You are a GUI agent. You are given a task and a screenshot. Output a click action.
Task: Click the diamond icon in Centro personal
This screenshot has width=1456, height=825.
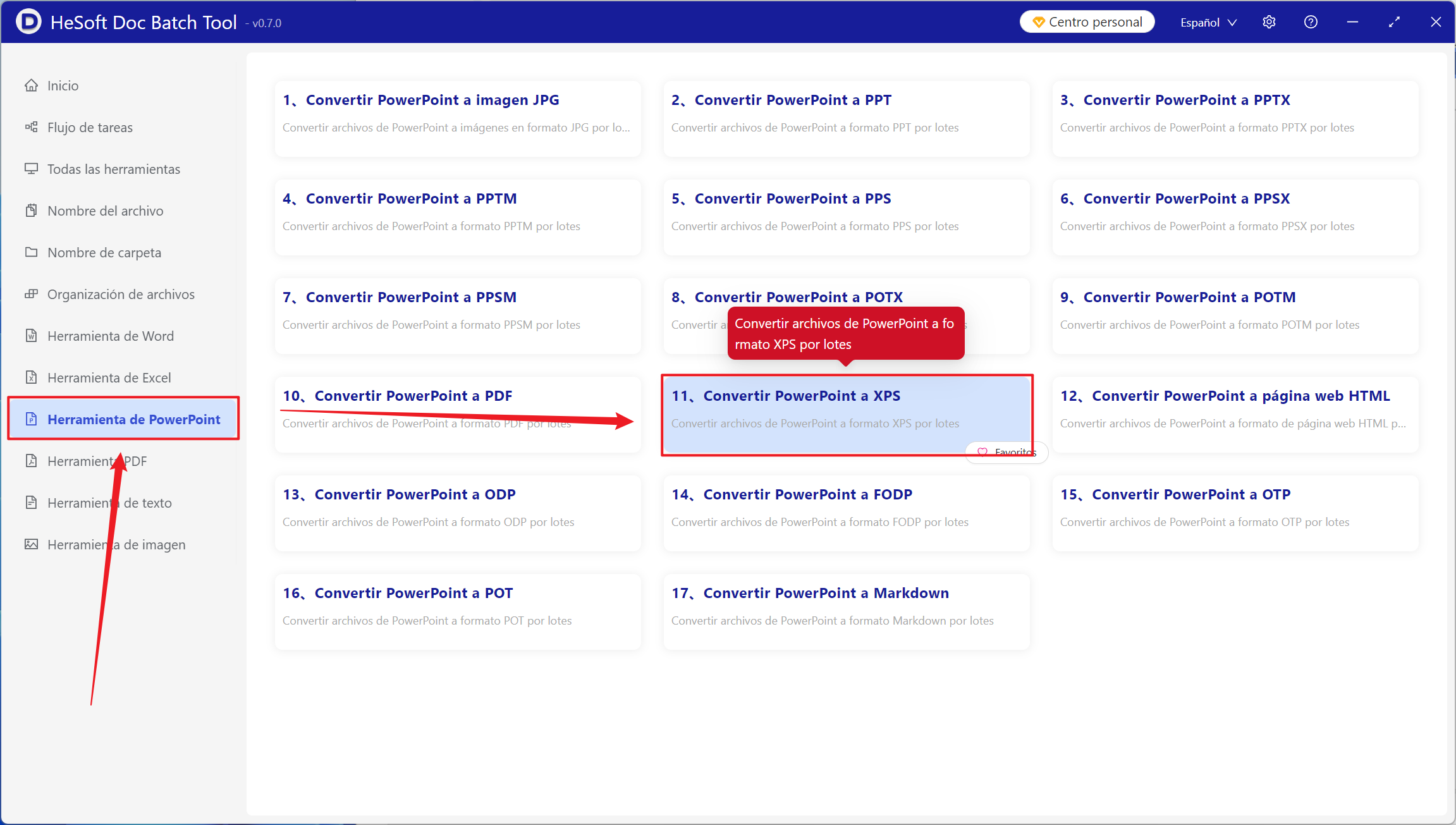tap(1038, 22)
